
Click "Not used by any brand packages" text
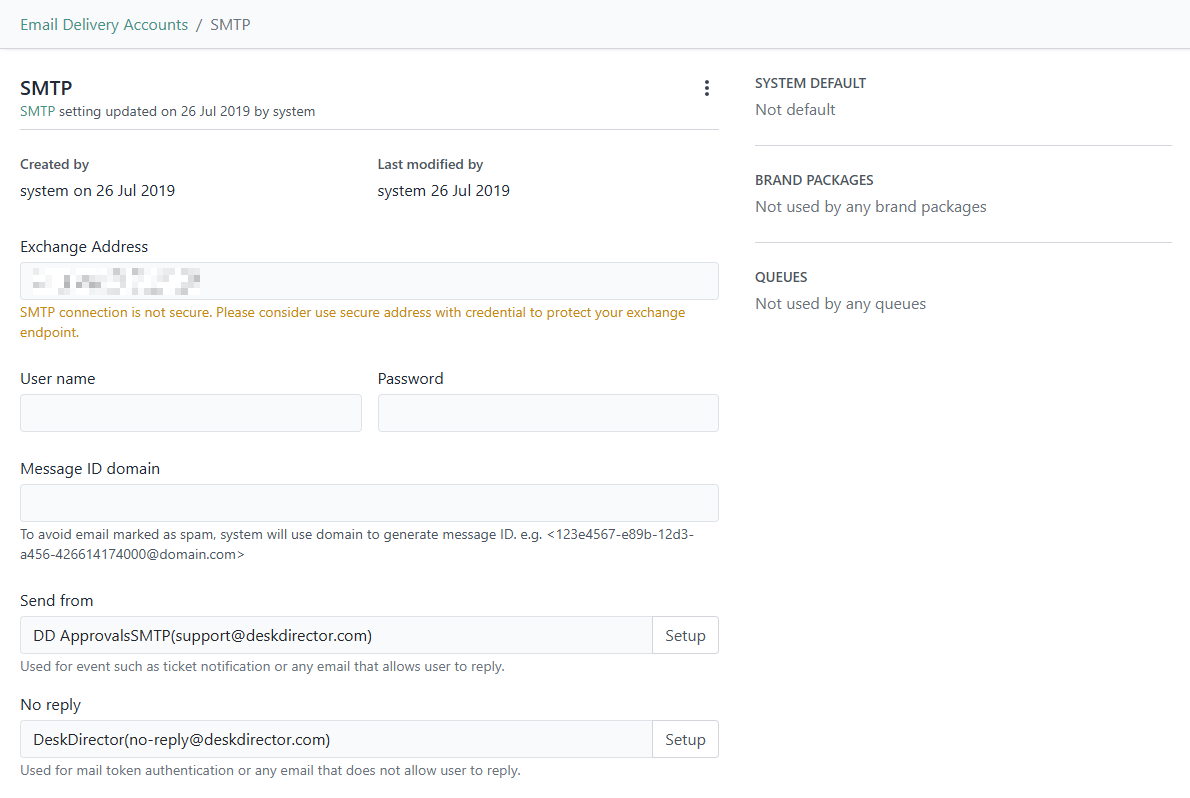(x=870, y=207)
